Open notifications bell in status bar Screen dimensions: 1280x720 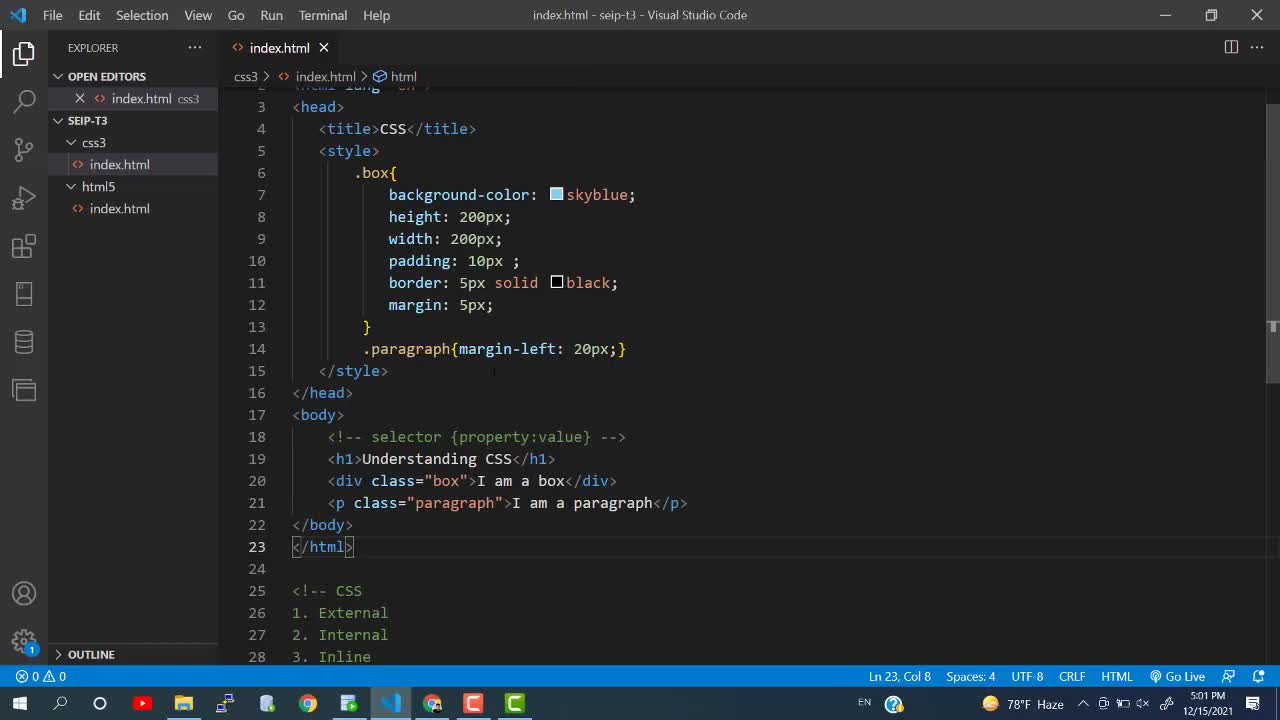point(1259,677)
